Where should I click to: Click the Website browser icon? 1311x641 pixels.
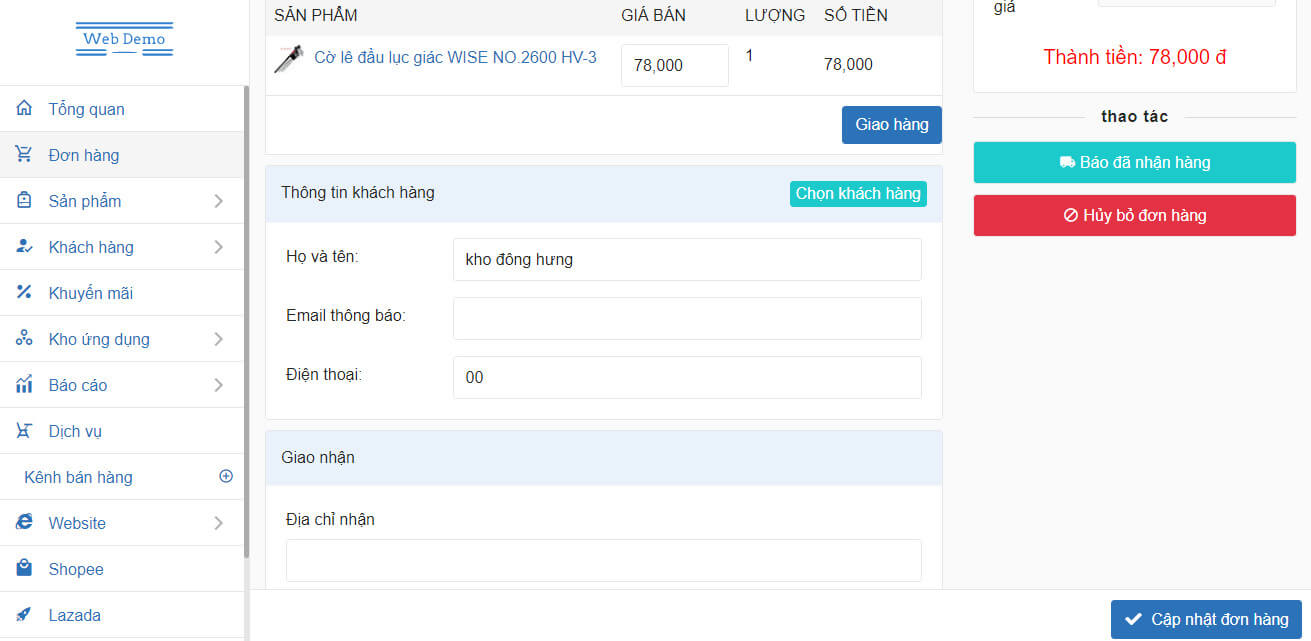click(x=25, y=523)
